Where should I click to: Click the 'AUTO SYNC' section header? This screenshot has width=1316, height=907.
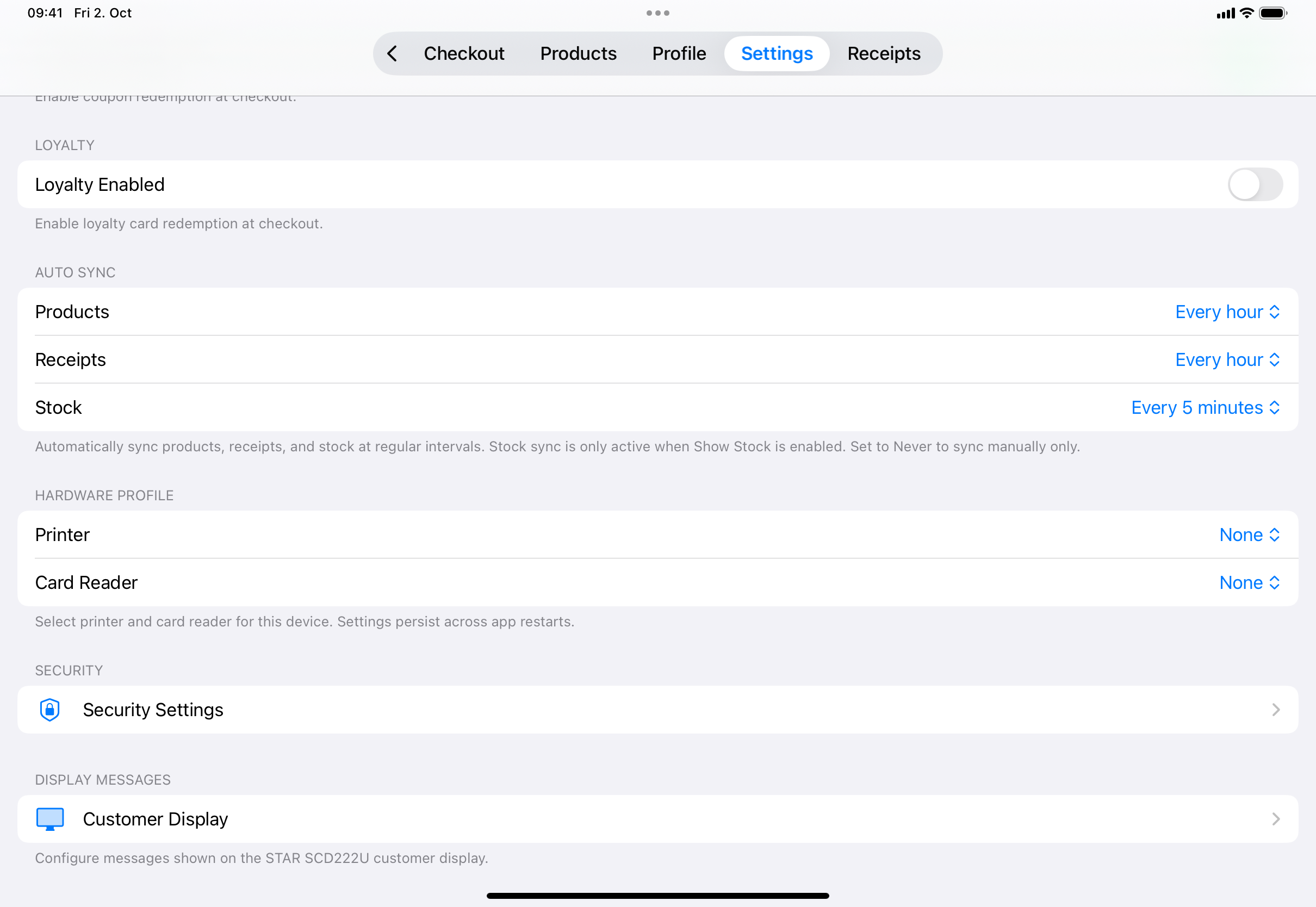[x=75, y=272]
